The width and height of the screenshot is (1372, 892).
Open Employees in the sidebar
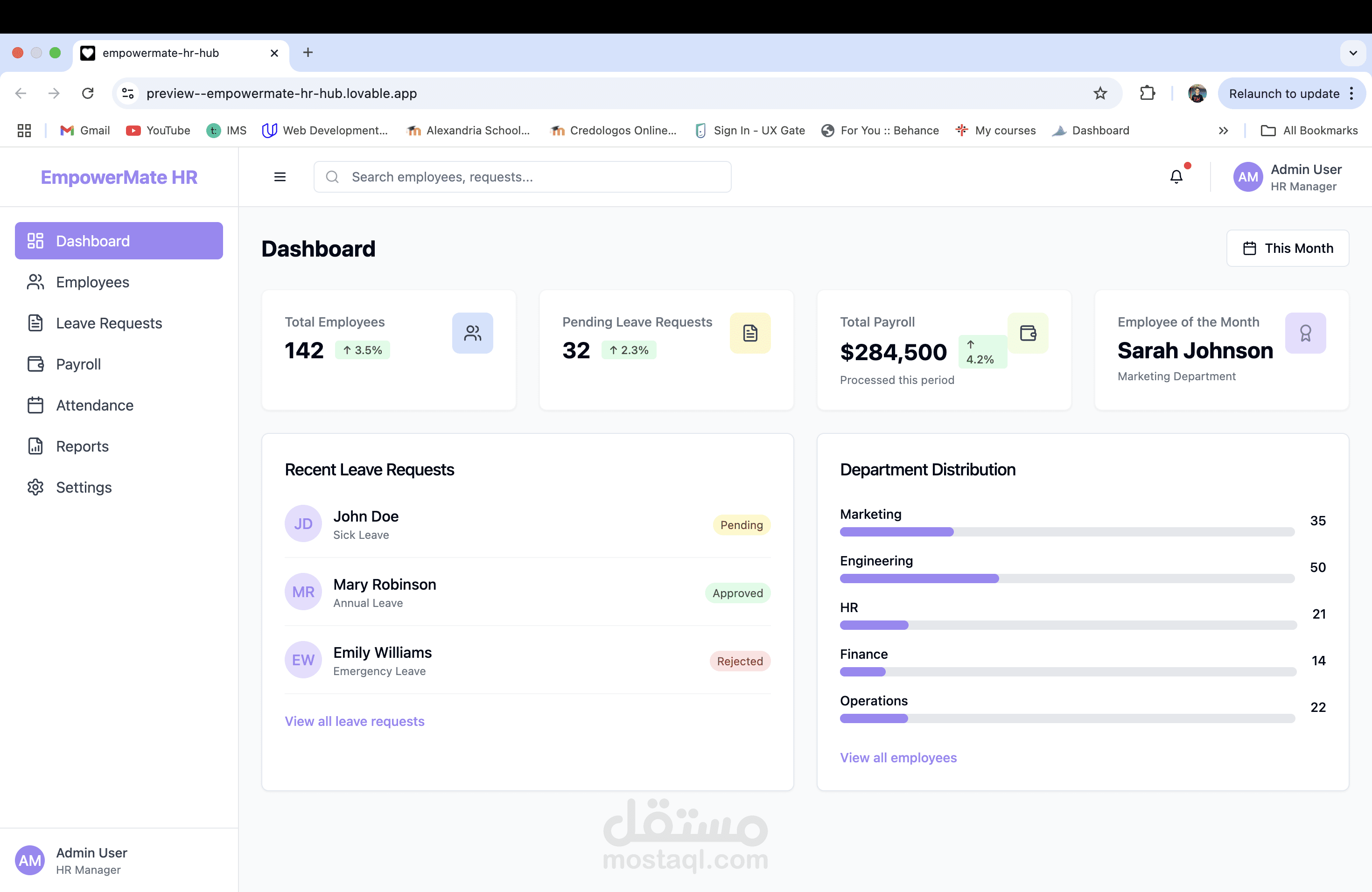coord(119,282)
